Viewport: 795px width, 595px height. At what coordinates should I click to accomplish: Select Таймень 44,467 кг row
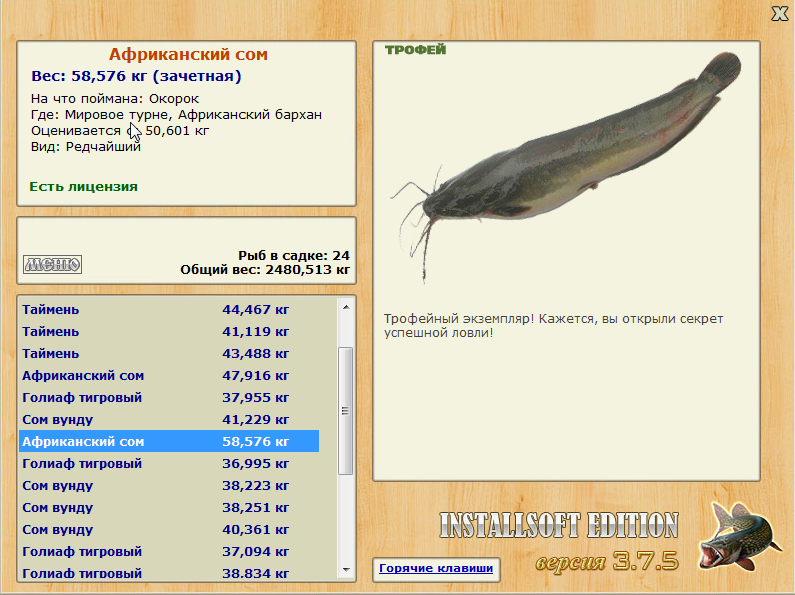pos(169,309)
